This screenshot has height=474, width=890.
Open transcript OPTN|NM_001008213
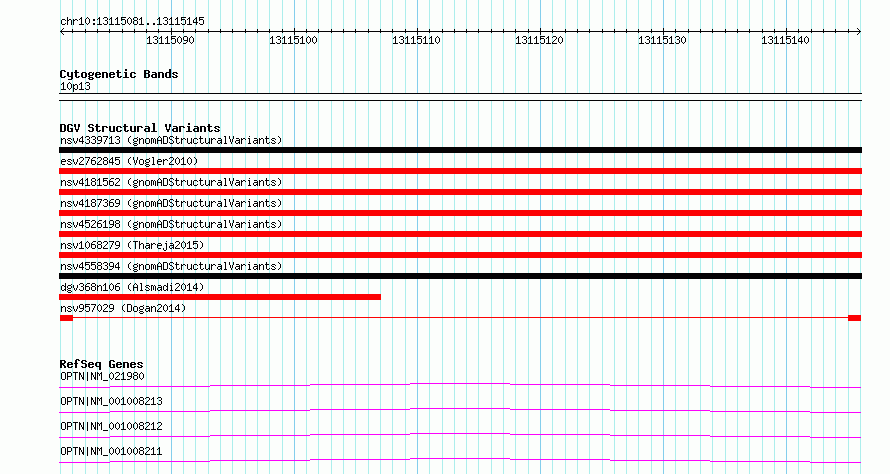click(111, 401)
